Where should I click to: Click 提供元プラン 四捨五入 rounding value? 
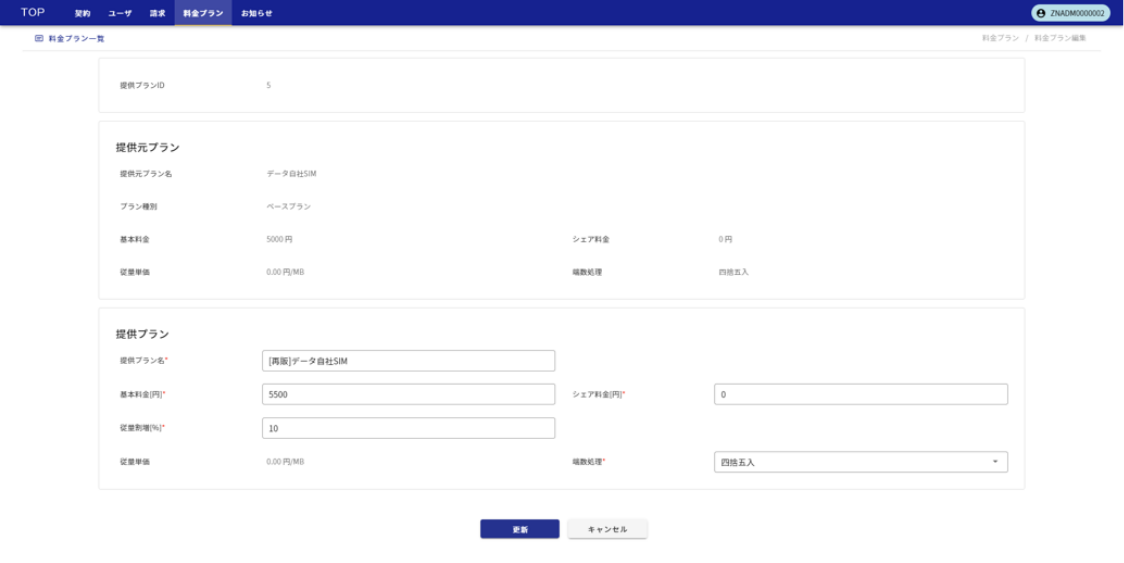point(733,273)
